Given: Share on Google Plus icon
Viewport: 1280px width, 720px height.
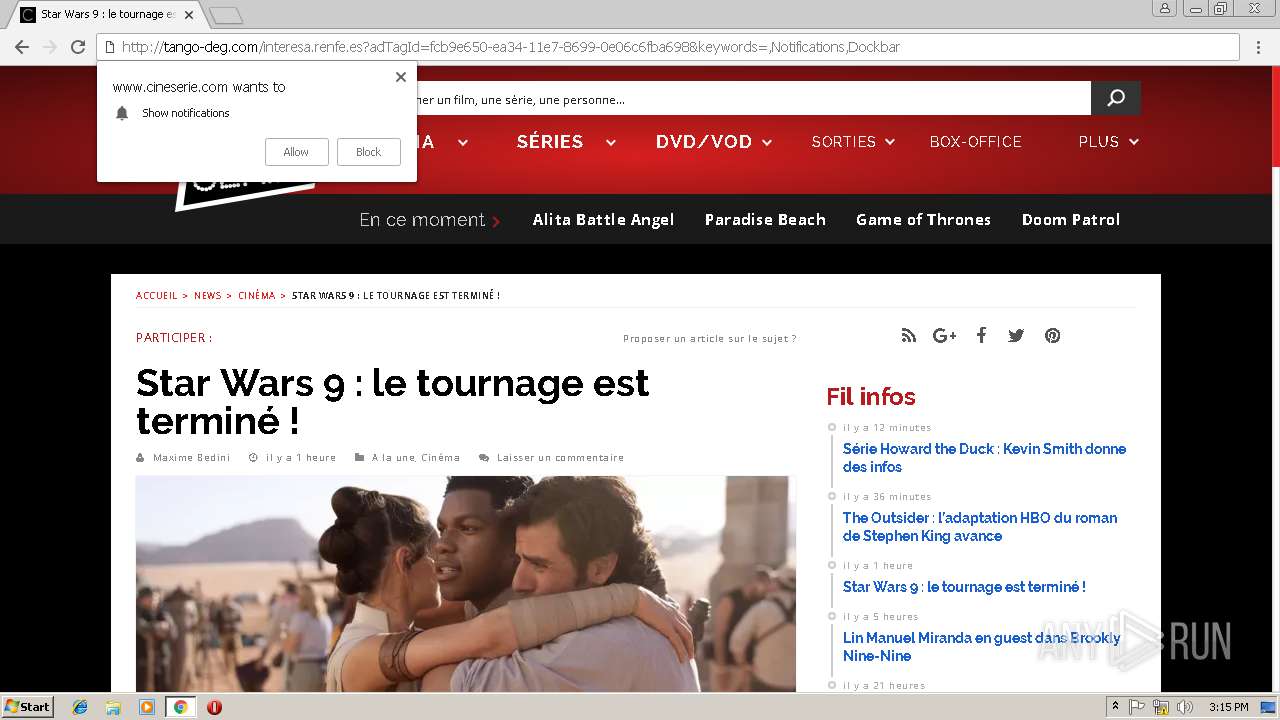Looking at the screenshot, I should pos(944,336).
